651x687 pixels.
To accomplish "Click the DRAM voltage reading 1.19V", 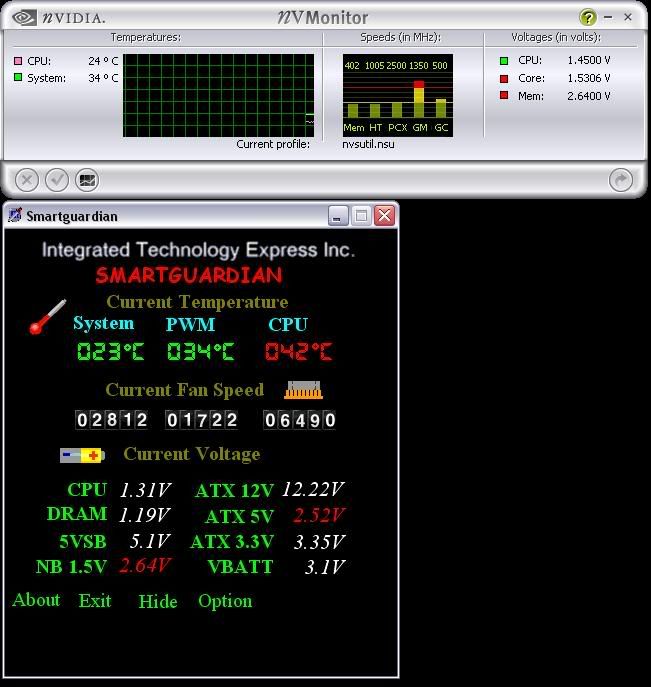I will (x=145, y=515).
